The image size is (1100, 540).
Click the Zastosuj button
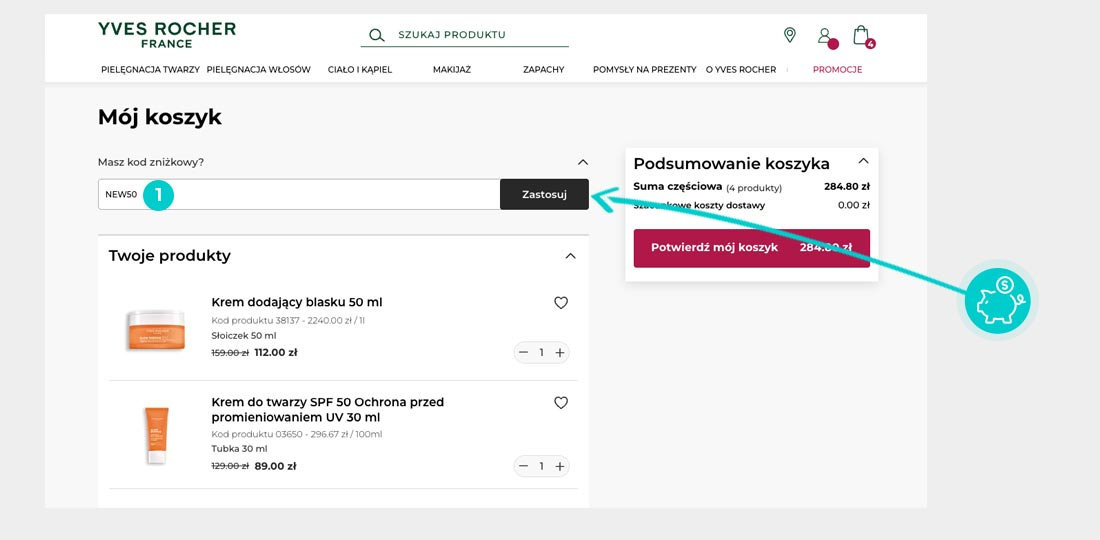tap(544, 194)
